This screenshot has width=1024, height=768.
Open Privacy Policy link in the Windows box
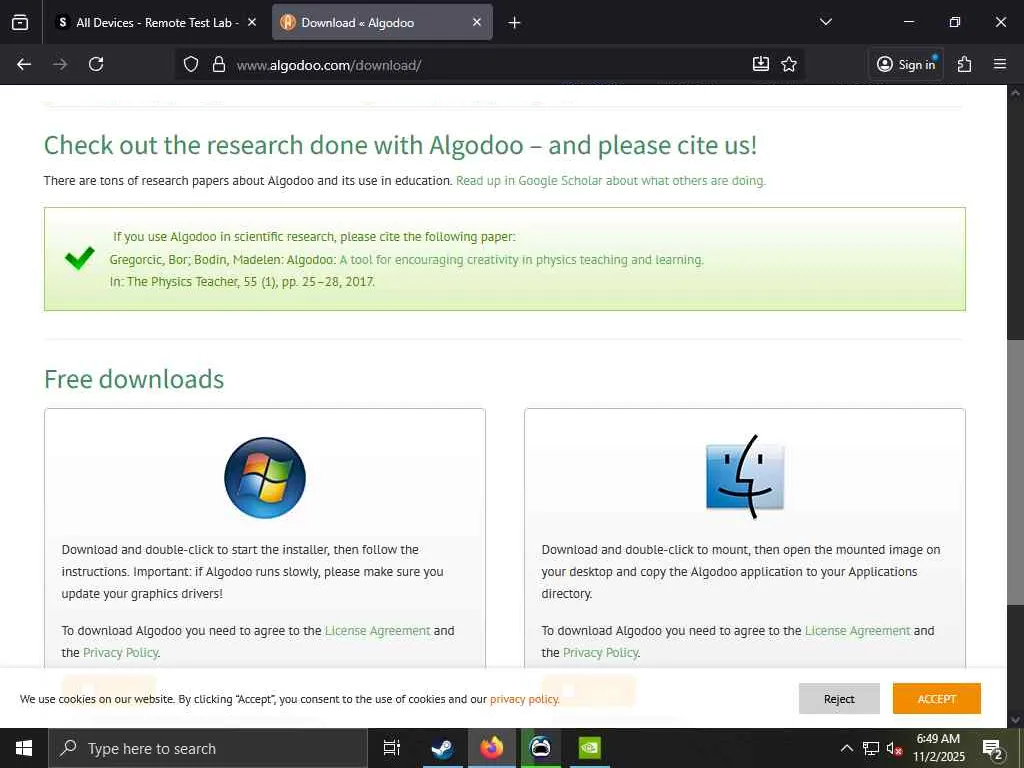tap(121, 652)
